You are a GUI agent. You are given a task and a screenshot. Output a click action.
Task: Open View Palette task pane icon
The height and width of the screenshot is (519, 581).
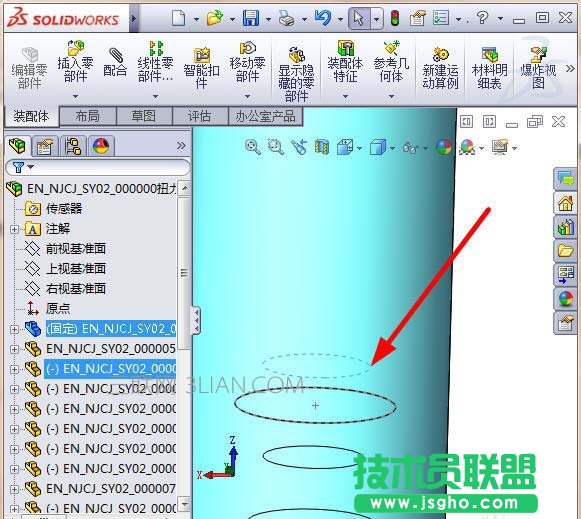tap(565, 275)
